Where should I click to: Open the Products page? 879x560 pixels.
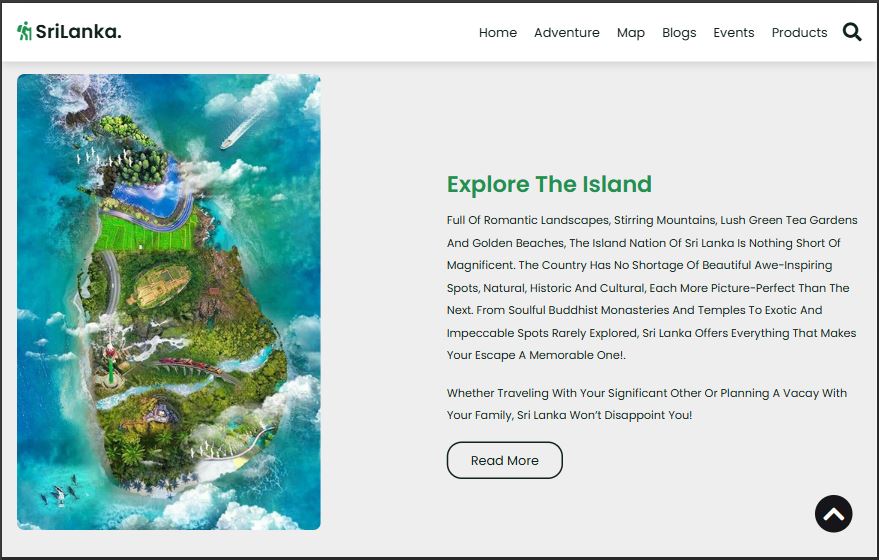tap(799, 33)
